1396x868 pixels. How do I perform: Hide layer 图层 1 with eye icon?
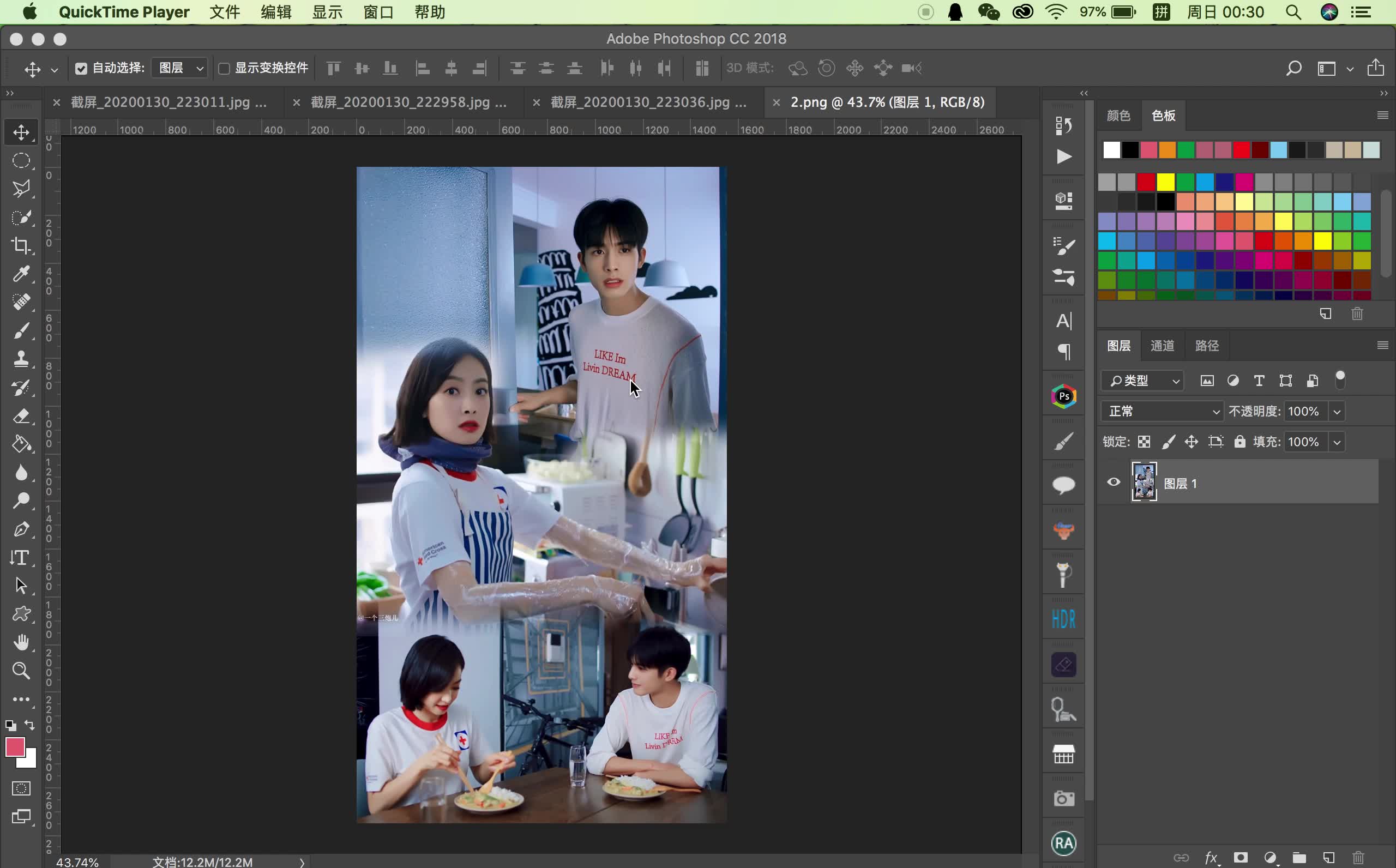coord(1114,482)
